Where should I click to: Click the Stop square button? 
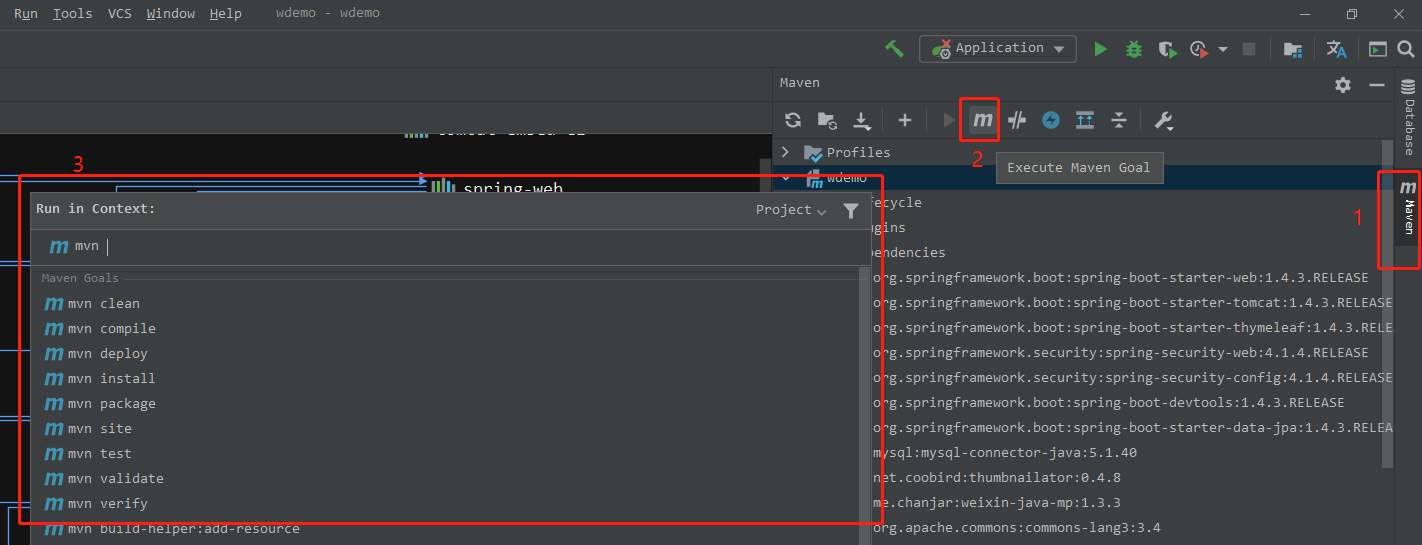coord(1249,49)
